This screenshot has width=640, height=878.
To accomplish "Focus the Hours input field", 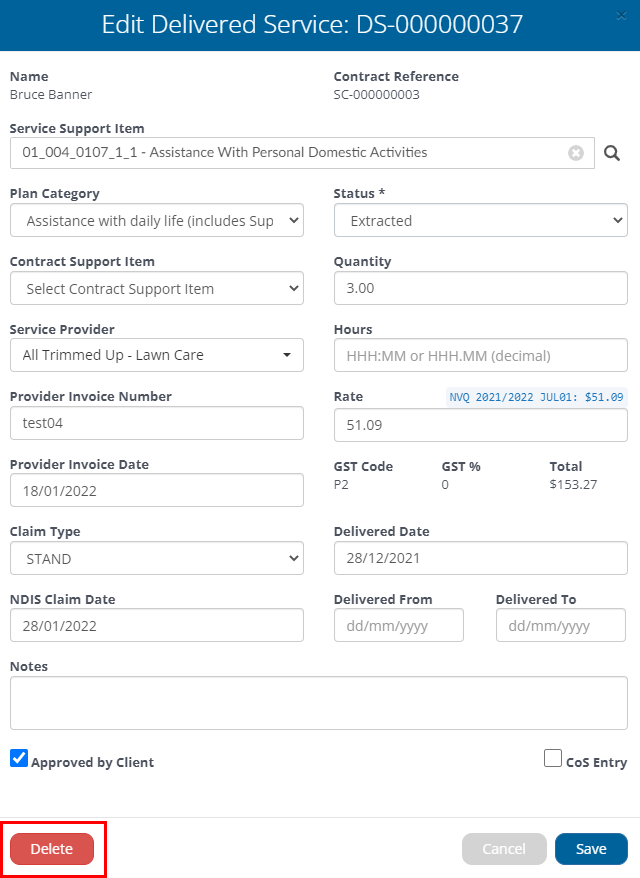I will pos(480,355).
